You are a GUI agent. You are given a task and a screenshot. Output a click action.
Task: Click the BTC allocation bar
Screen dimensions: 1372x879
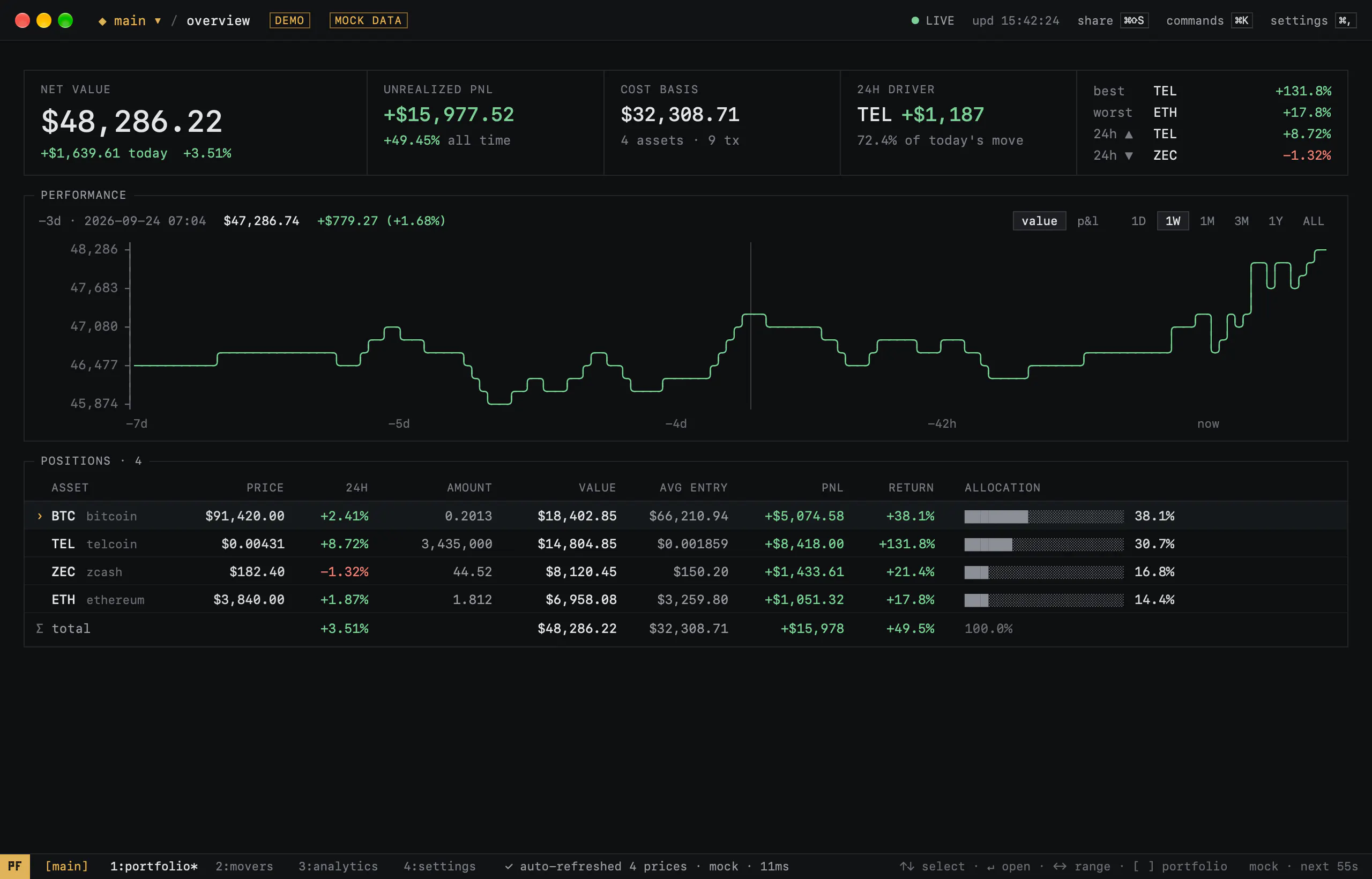tap(1044, 517)
